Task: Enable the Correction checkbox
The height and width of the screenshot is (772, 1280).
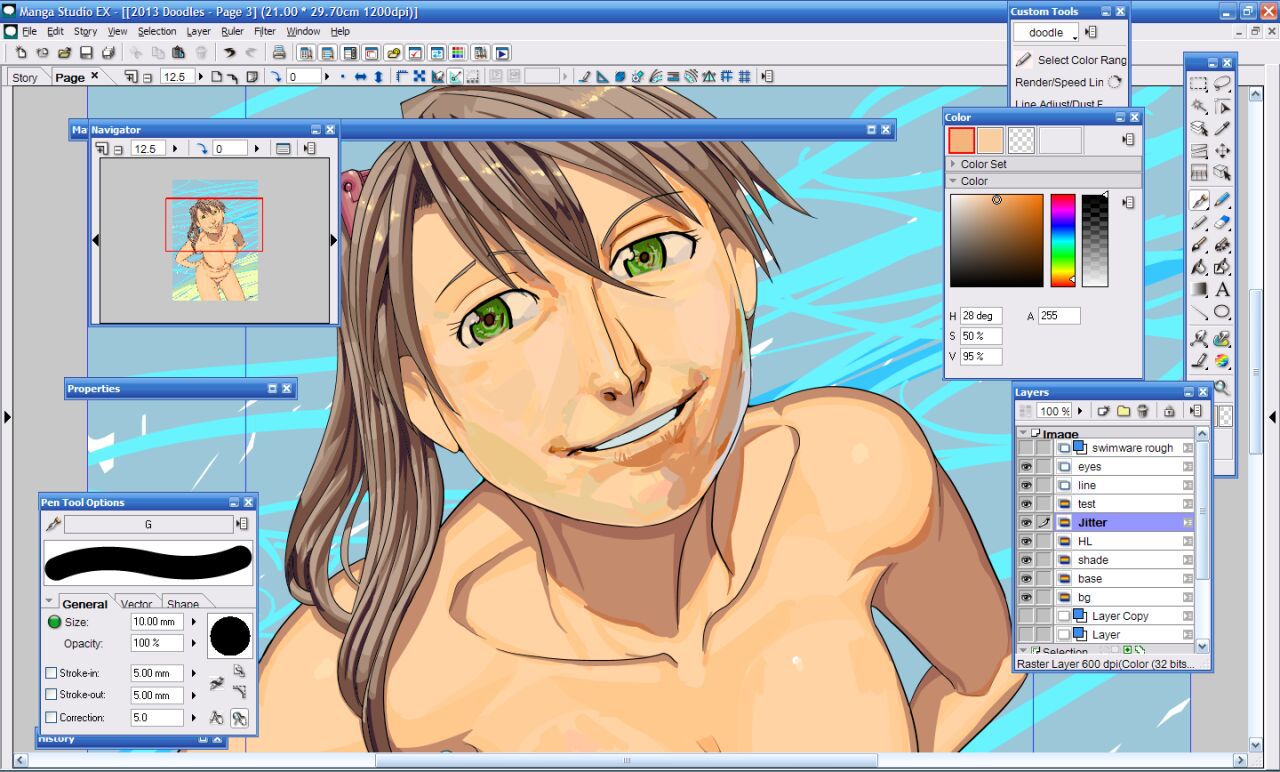Action: click(x=51, y=717)
